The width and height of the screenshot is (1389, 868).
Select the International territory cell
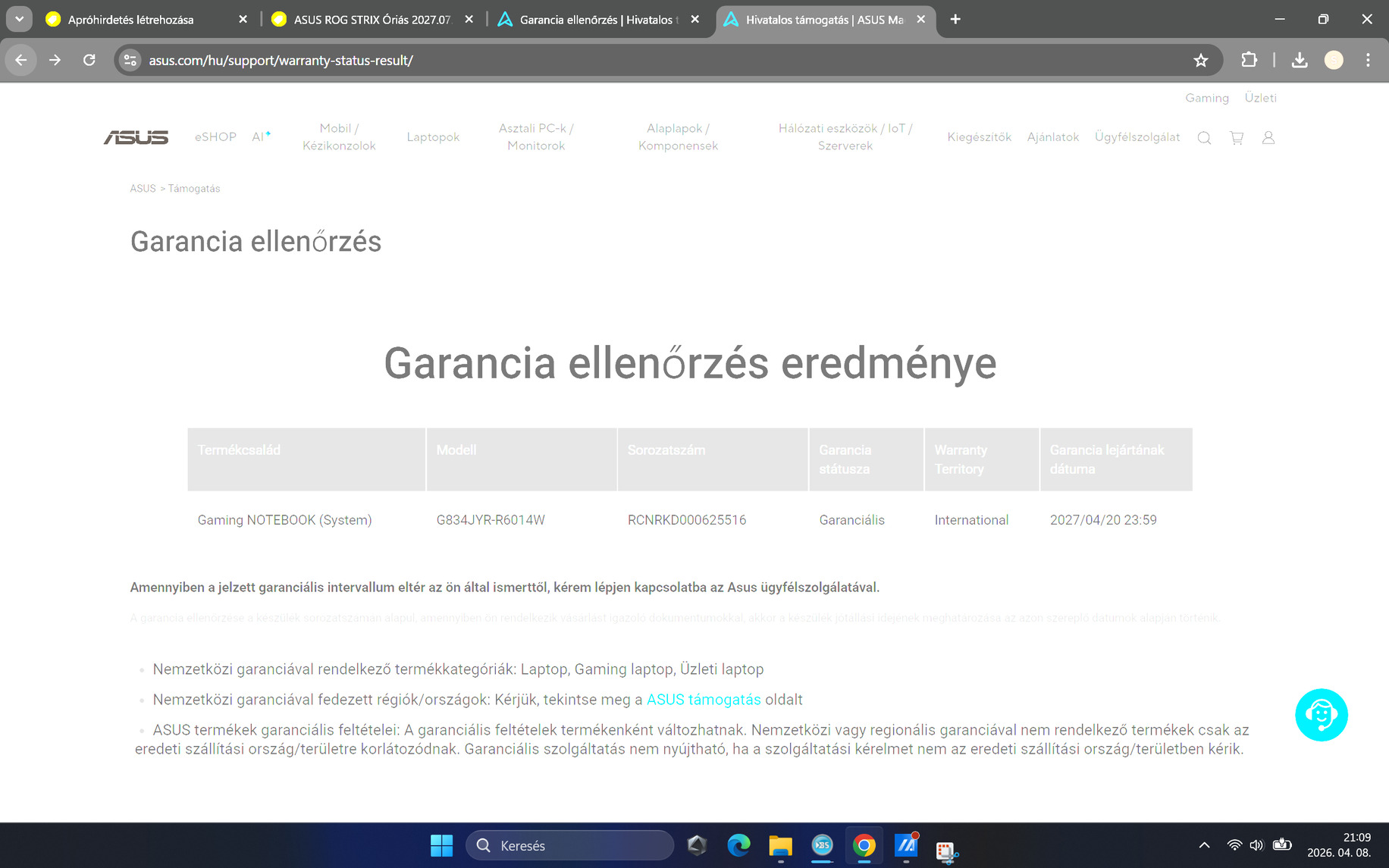(971, 520)
